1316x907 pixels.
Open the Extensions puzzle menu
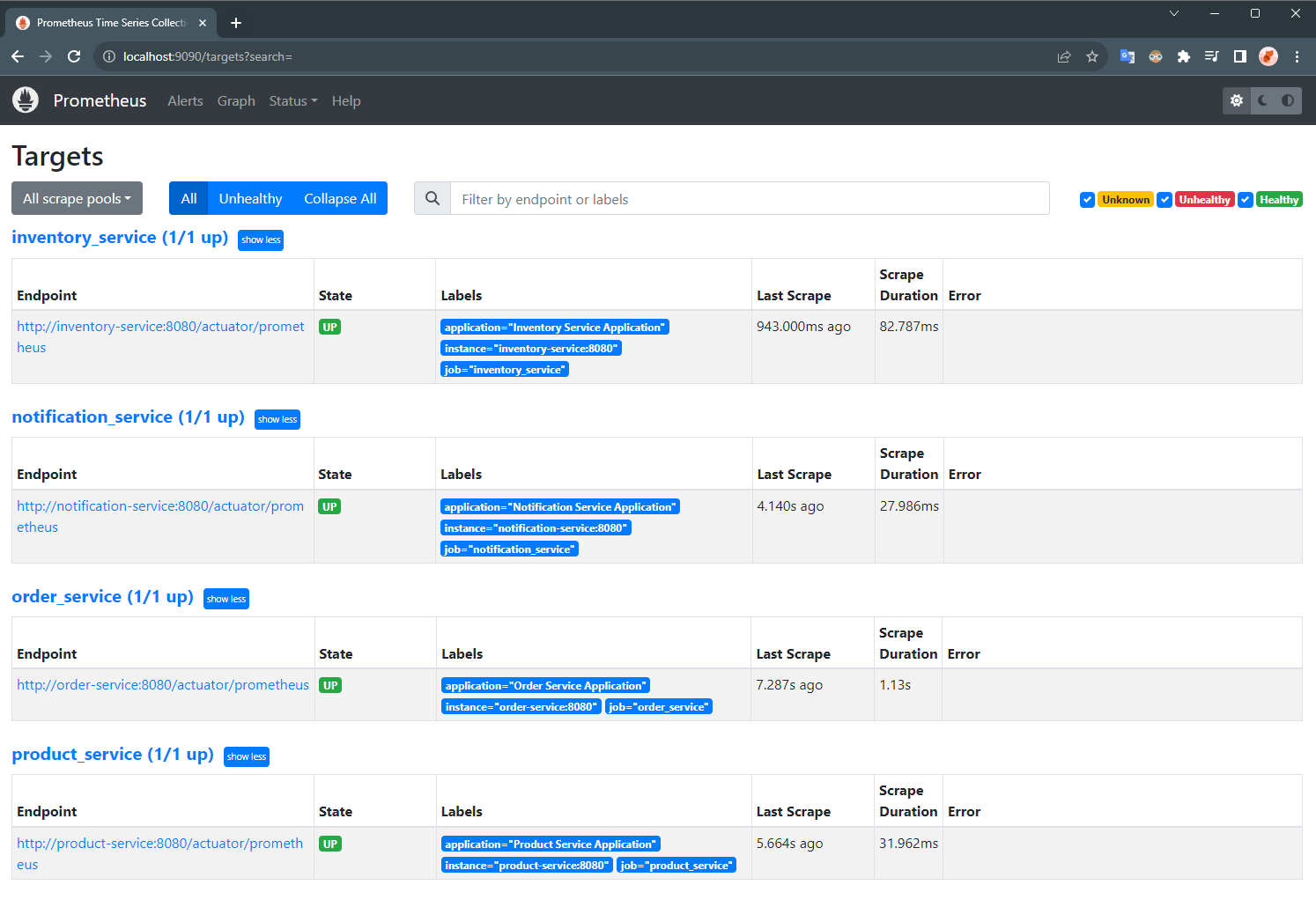pyautogui.click(x=1184, y=56)
